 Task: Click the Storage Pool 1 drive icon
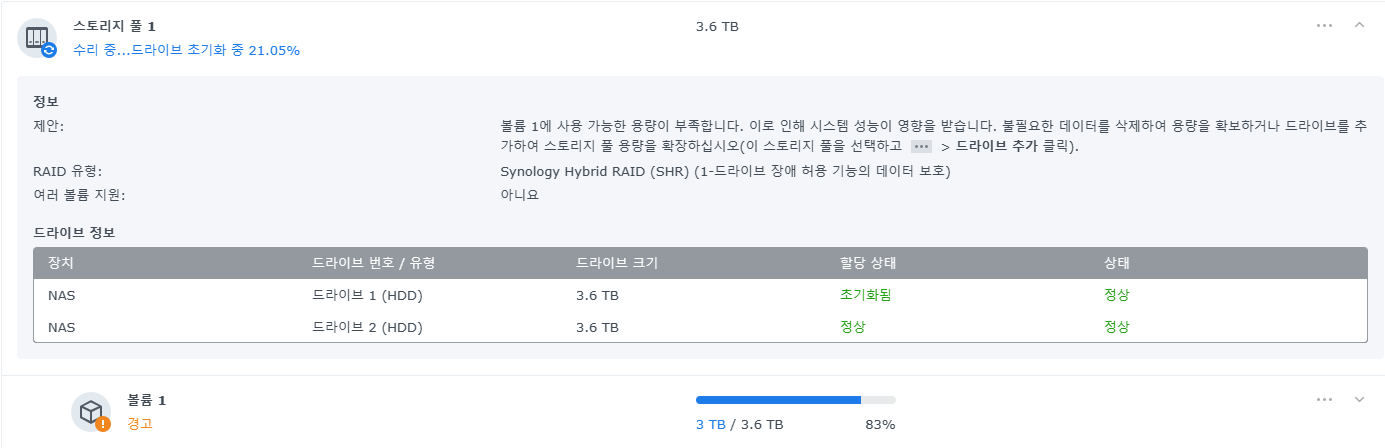coord(37,37)
